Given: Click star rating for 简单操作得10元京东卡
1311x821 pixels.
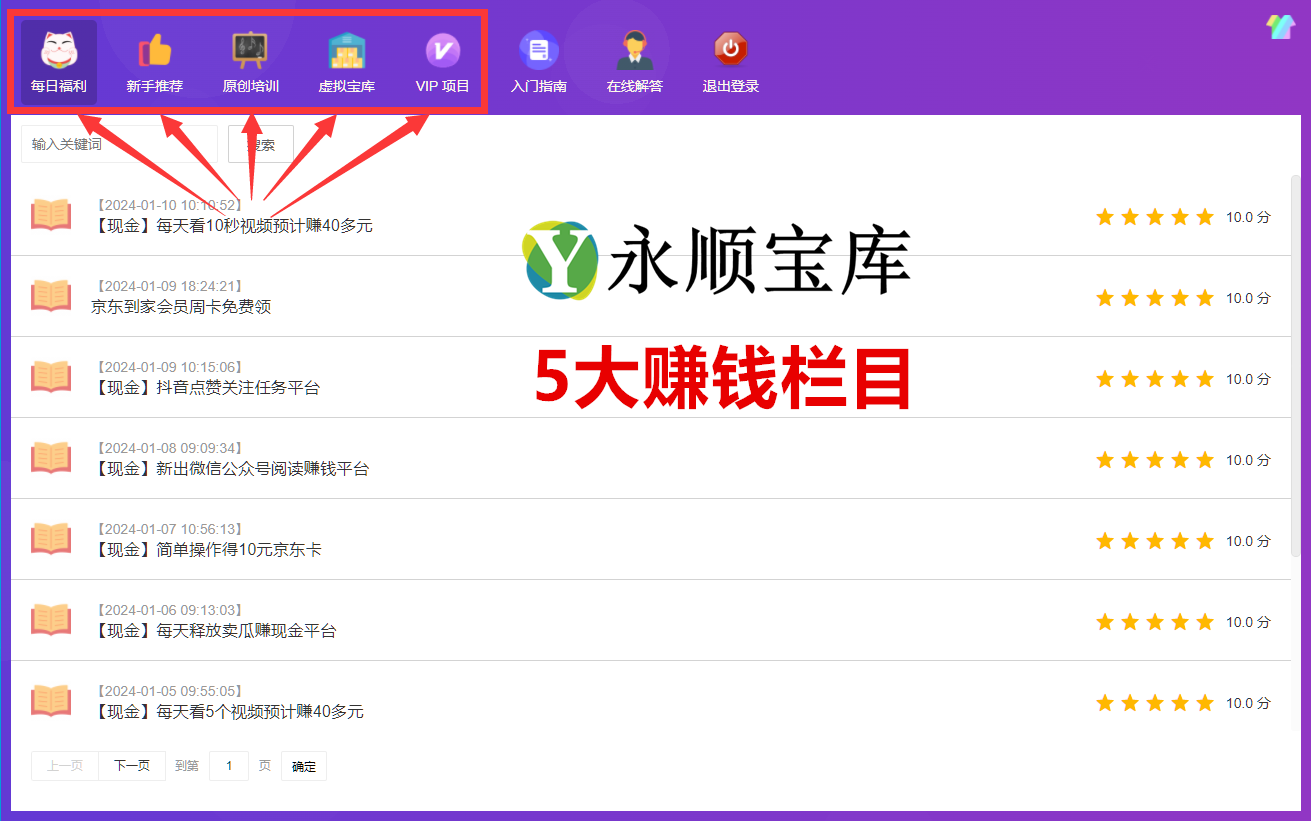Looking at the screenshot, I should (1155, 541).
